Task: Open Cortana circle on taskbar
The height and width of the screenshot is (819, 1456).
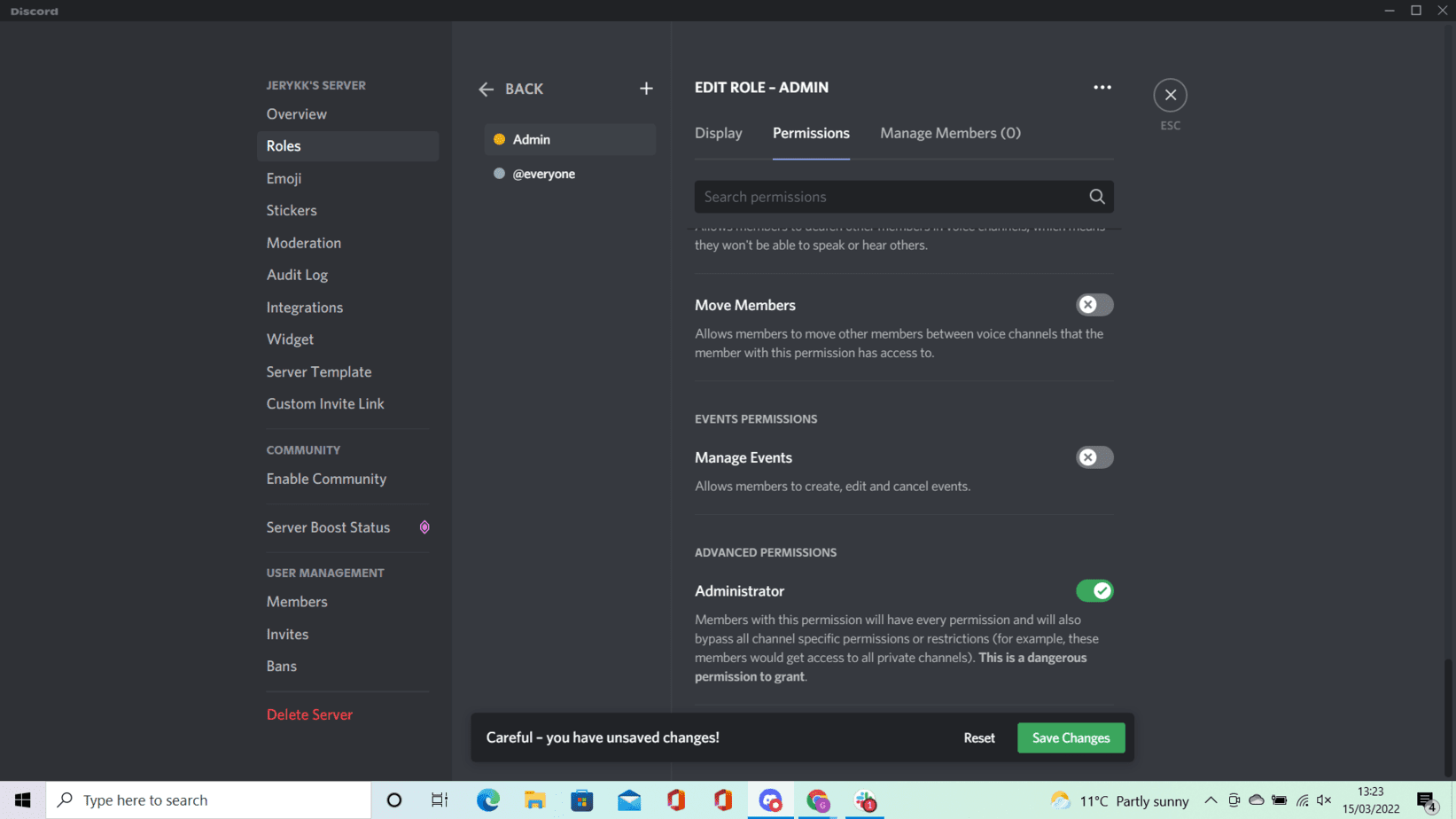Action: click(x=394, y=800)
